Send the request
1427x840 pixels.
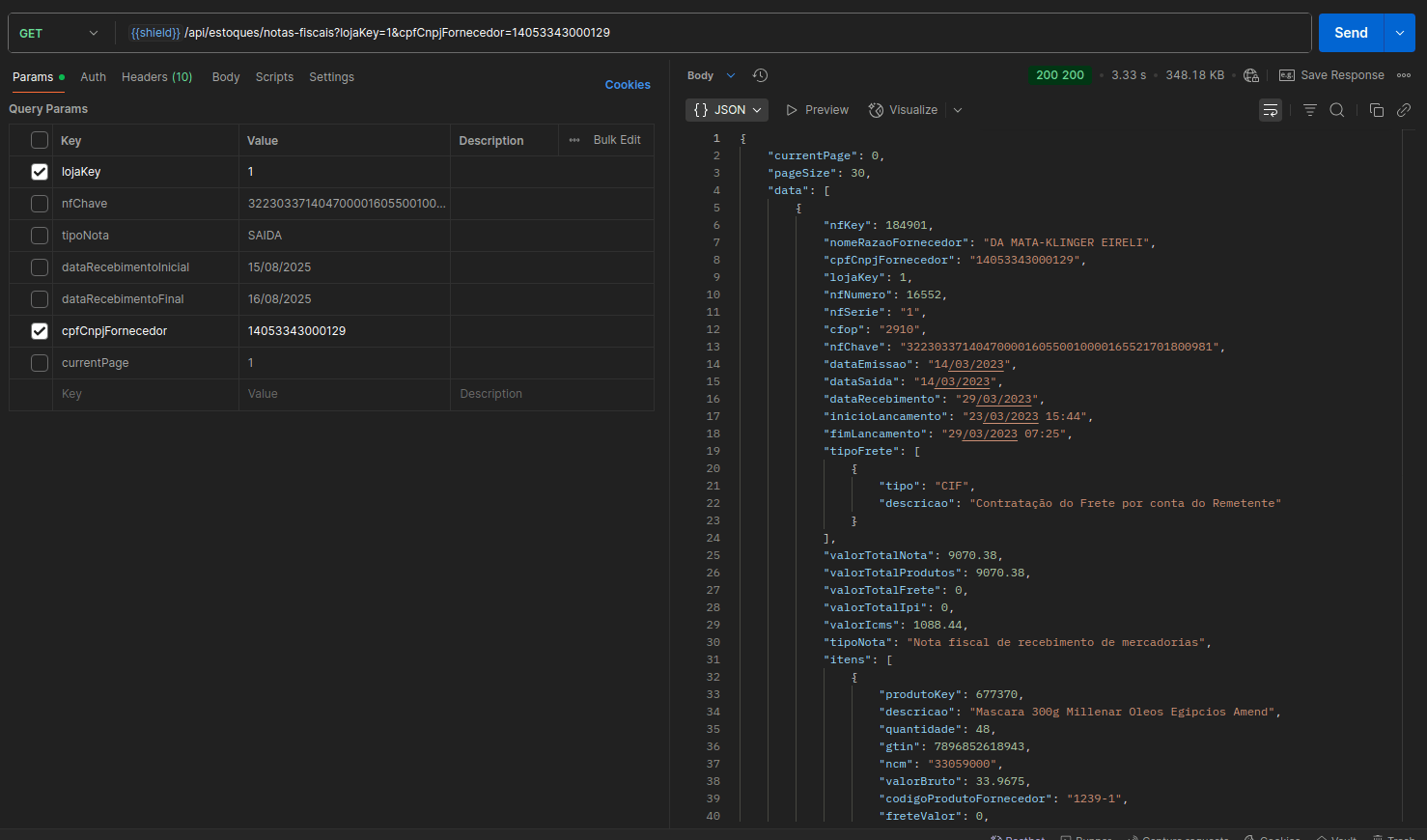(1351, 33)
